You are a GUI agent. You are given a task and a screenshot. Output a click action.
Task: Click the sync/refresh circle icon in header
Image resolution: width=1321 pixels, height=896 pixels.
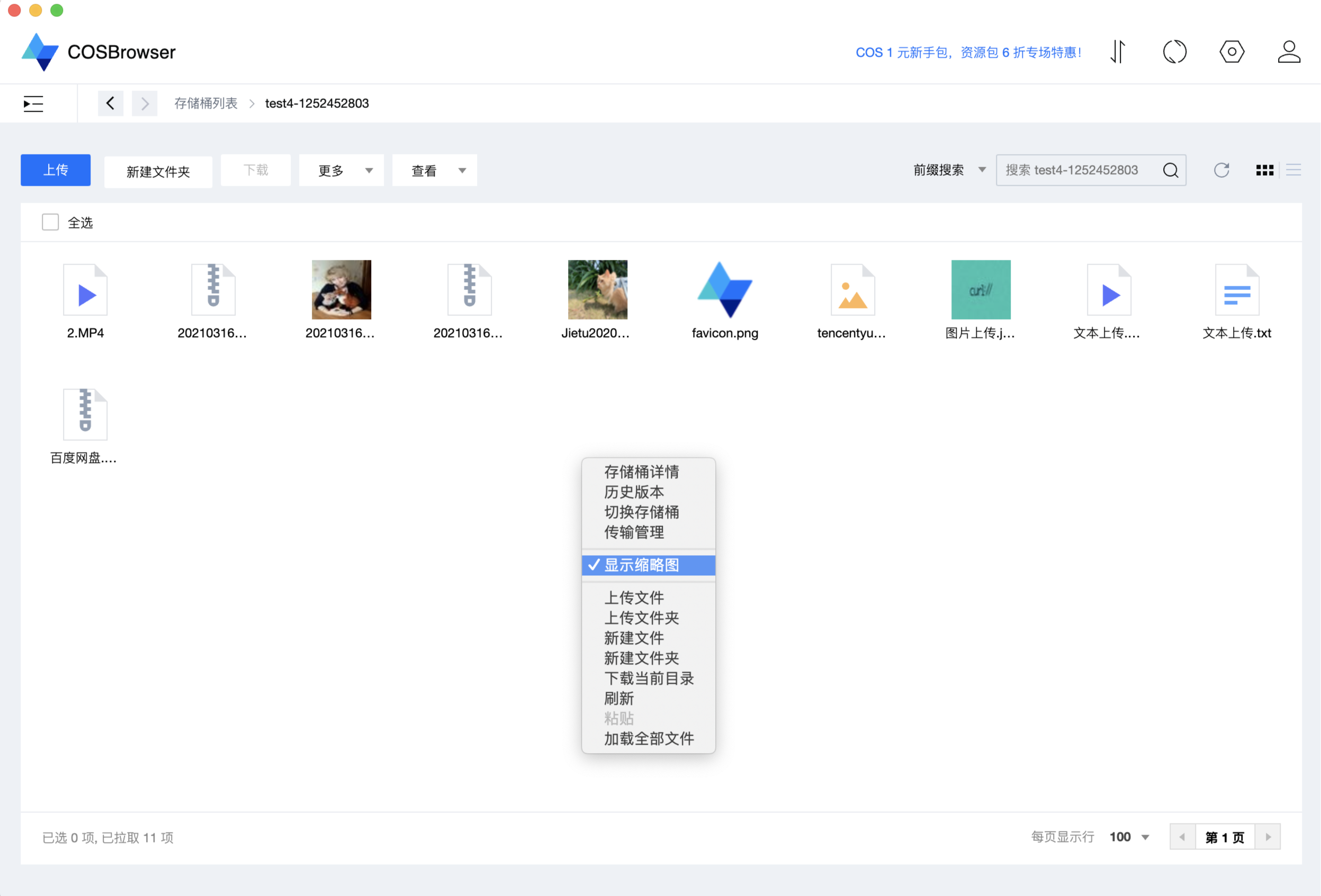(1175, 52)
